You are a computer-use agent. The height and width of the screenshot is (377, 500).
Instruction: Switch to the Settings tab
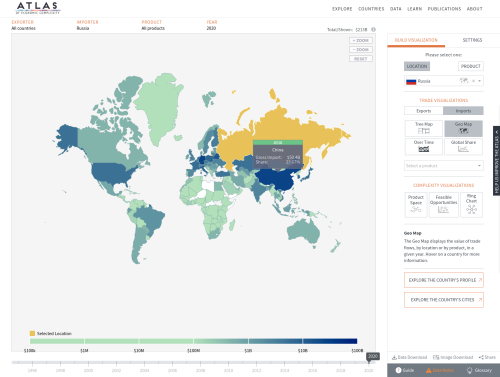pos(472,40)
